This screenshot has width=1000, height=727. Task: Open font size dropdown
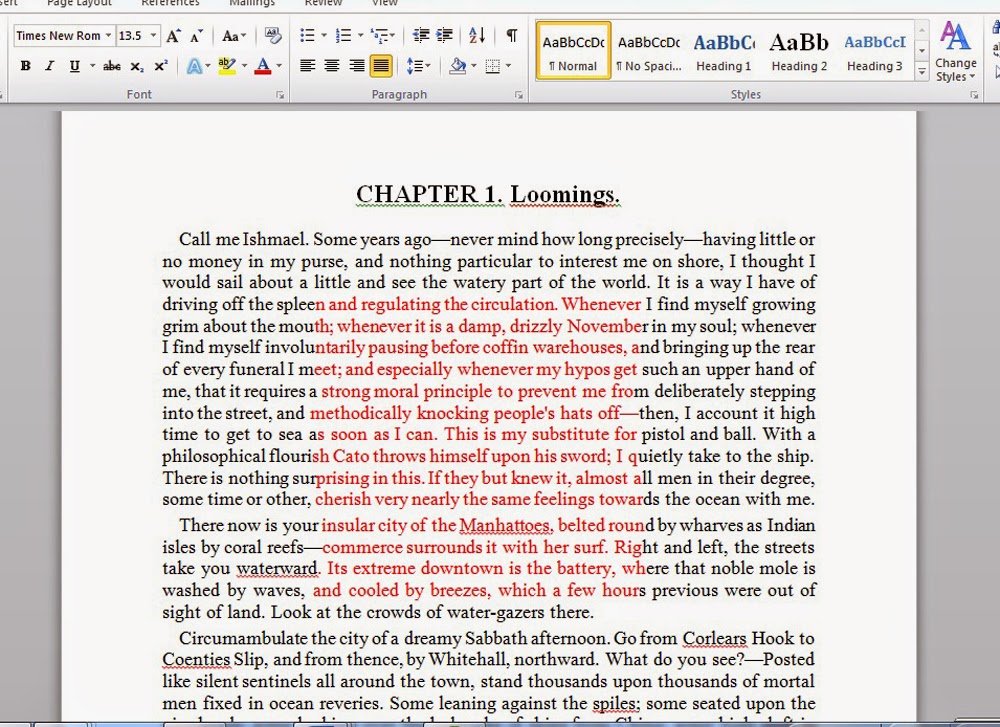point(153,35)
